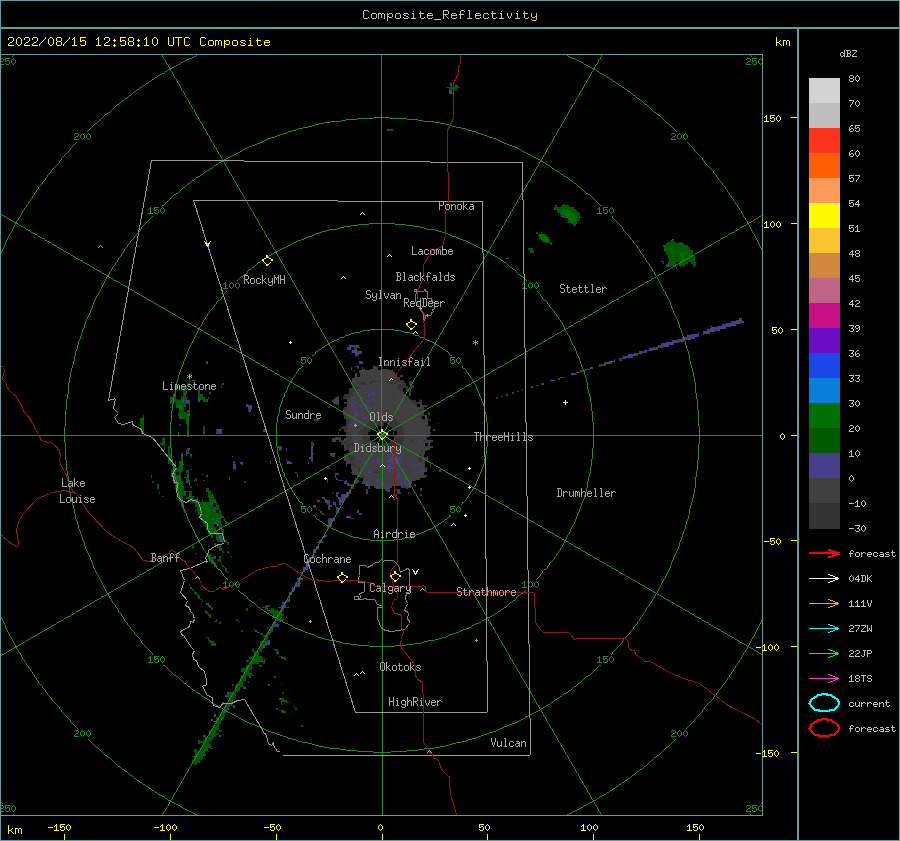Click the Sylvan label
The width and height of the screenshot is (900, 841).
pos(383,295)
